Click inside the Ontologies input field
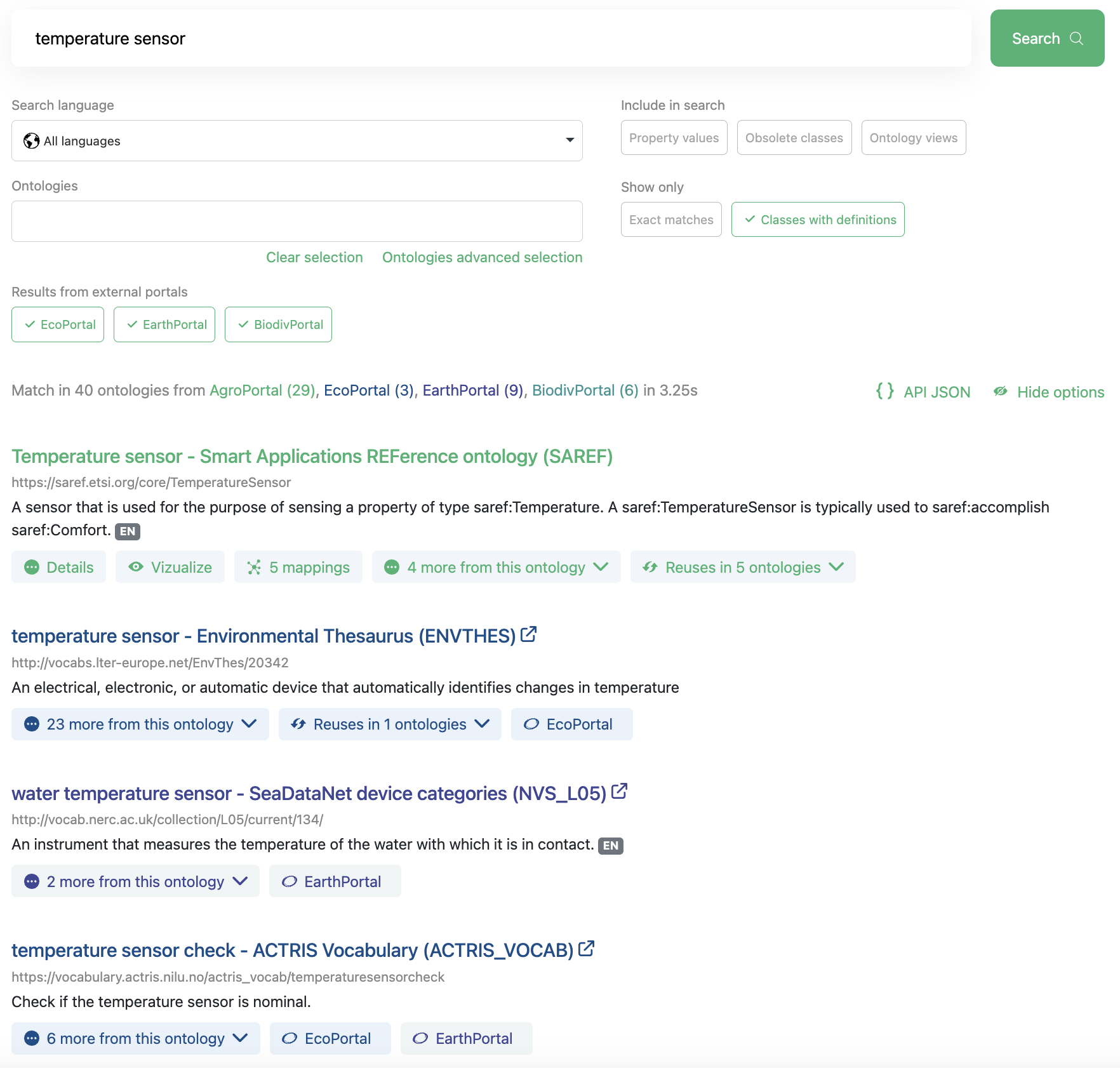Image resolution: width=1120 pixels, height=1068 pixels. point(297,221)
